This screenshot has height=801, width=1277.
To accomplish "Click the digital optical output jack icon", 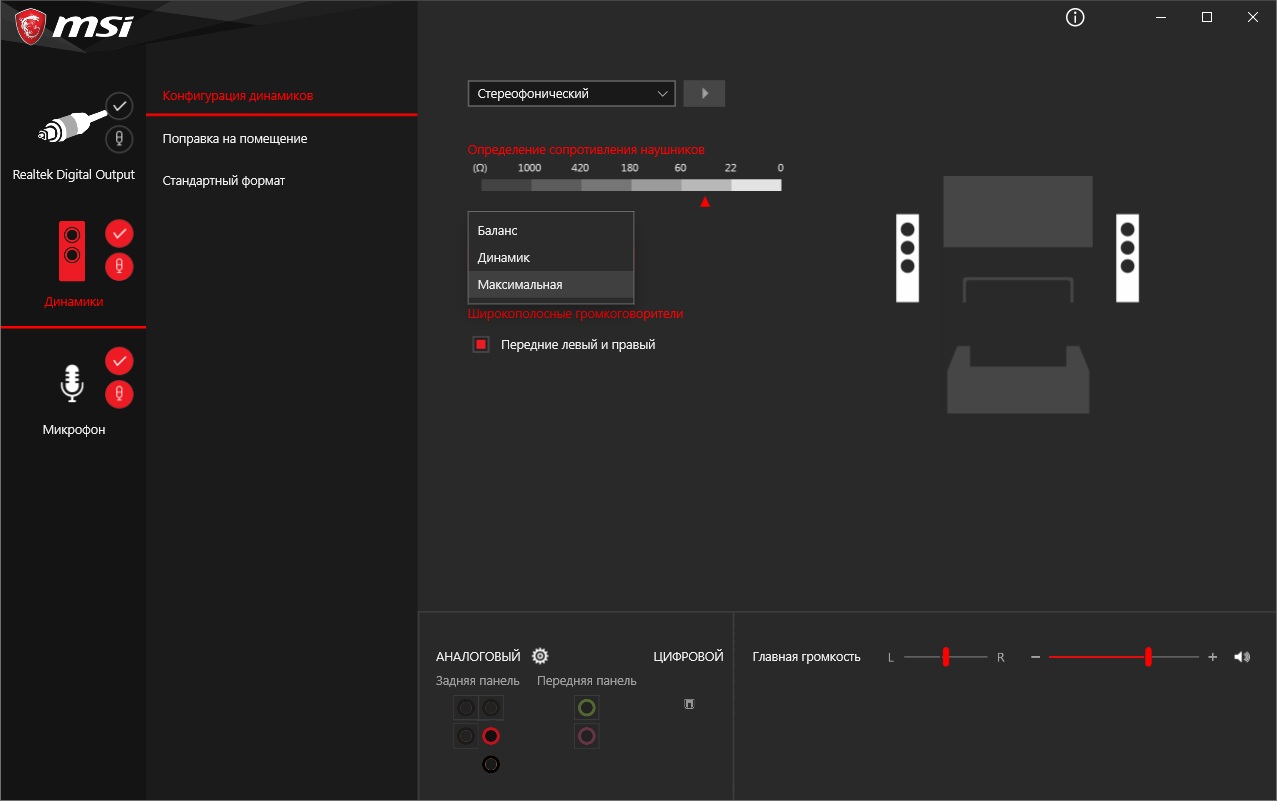I will point(689,704).
